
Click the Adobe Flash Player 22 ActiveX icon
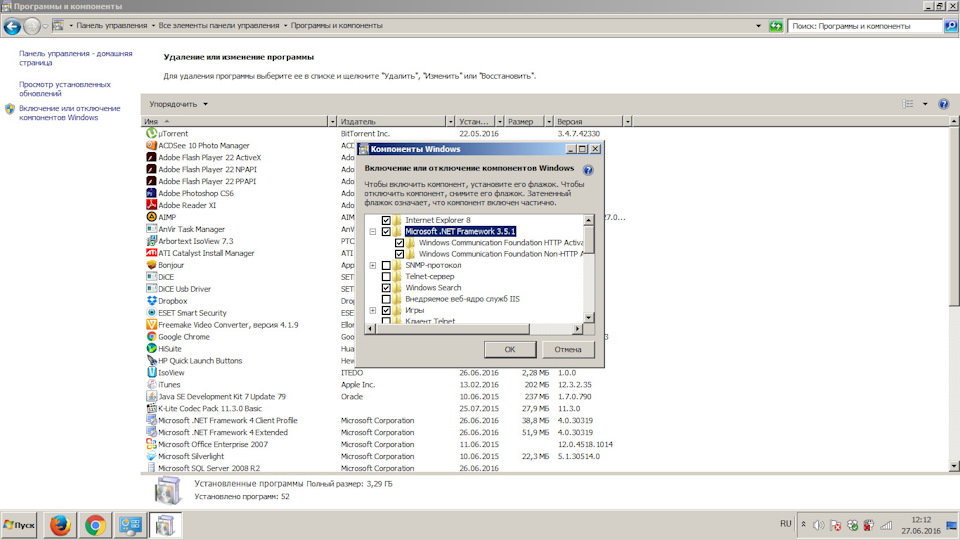151,157
